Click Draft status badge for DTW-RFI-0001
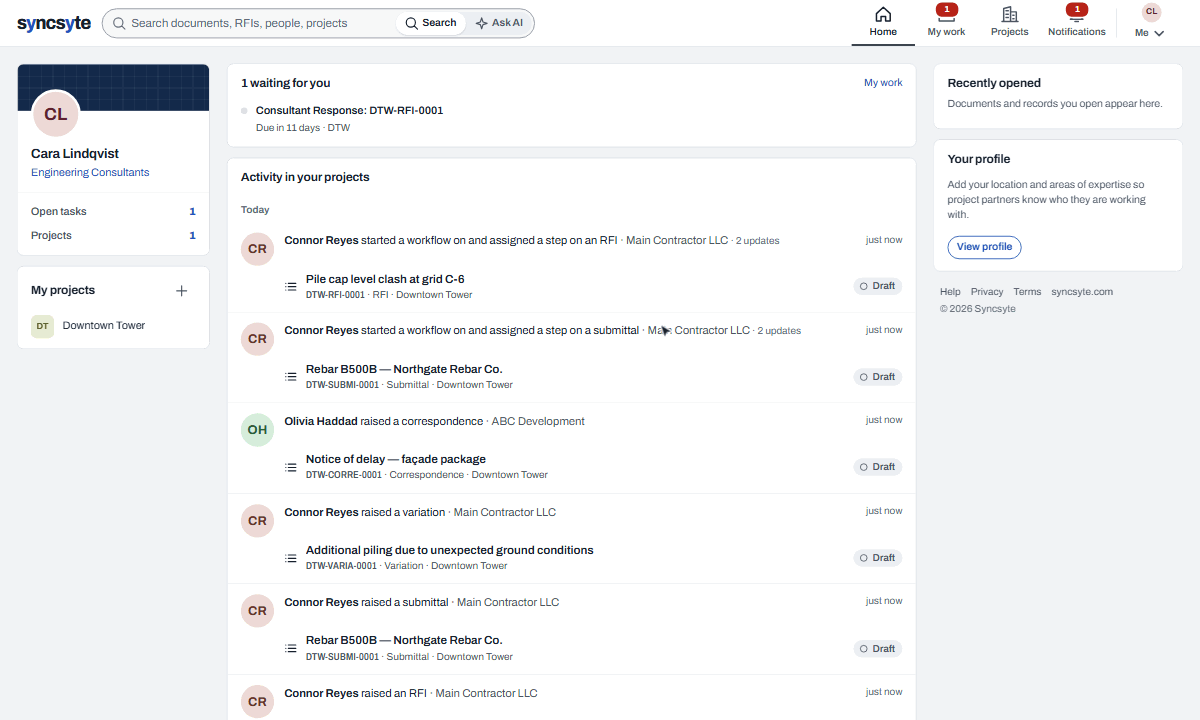 pyautogui.click(x=878, y=286)
